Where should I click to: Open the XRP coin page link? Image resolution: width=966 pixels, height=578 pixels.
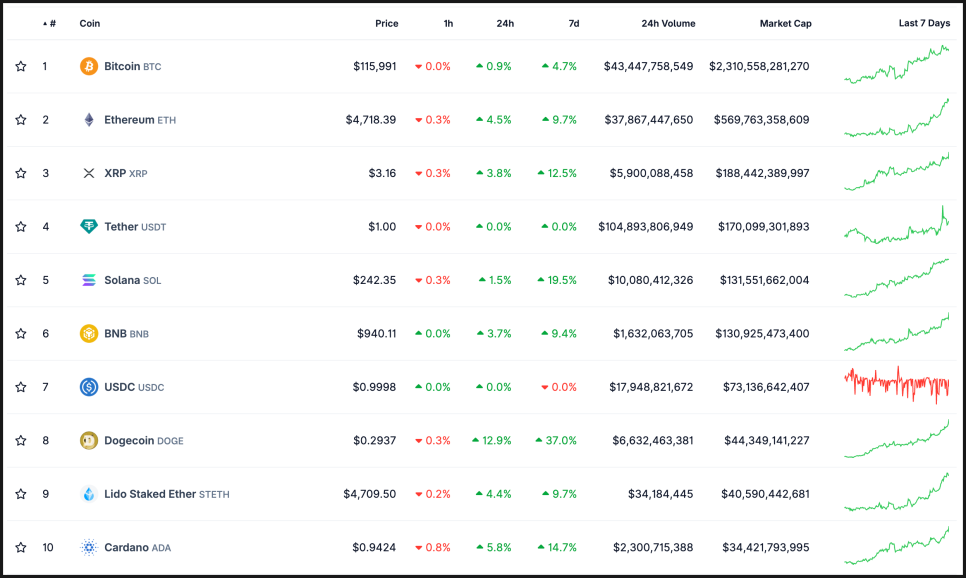tap(126, 173)
